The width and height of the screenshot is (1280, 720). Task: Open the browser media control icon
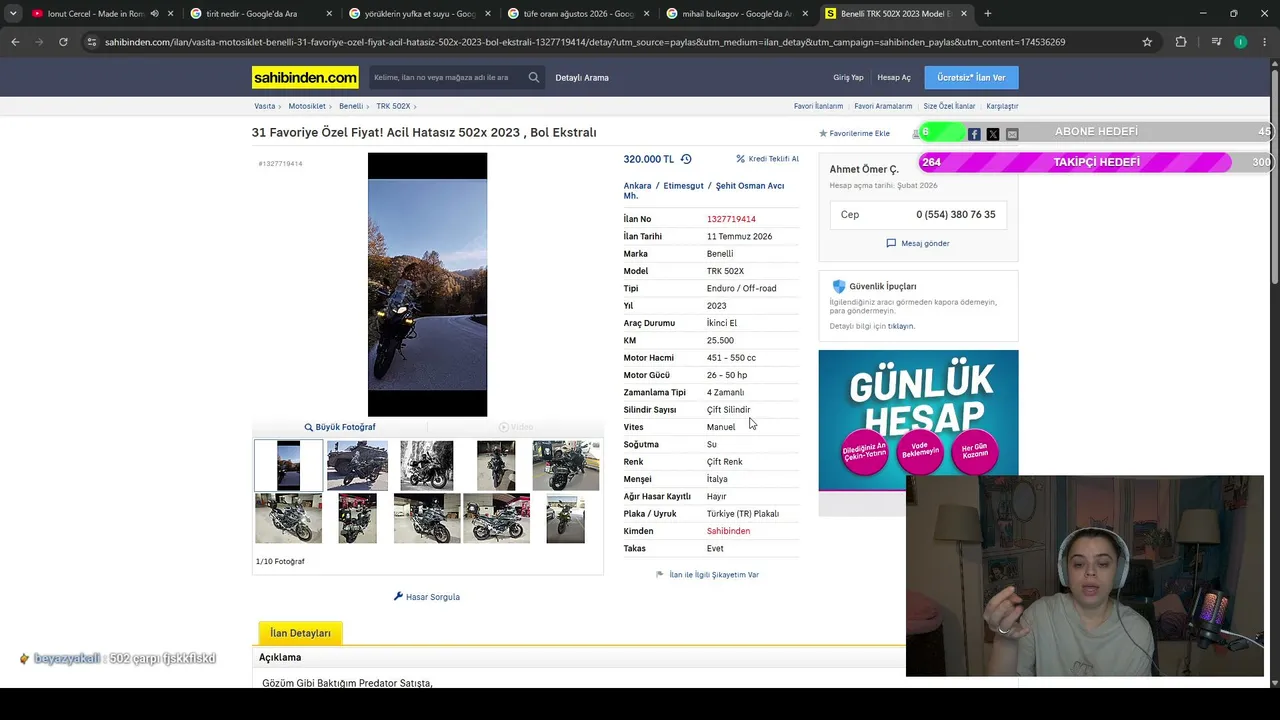point(1216,42)
